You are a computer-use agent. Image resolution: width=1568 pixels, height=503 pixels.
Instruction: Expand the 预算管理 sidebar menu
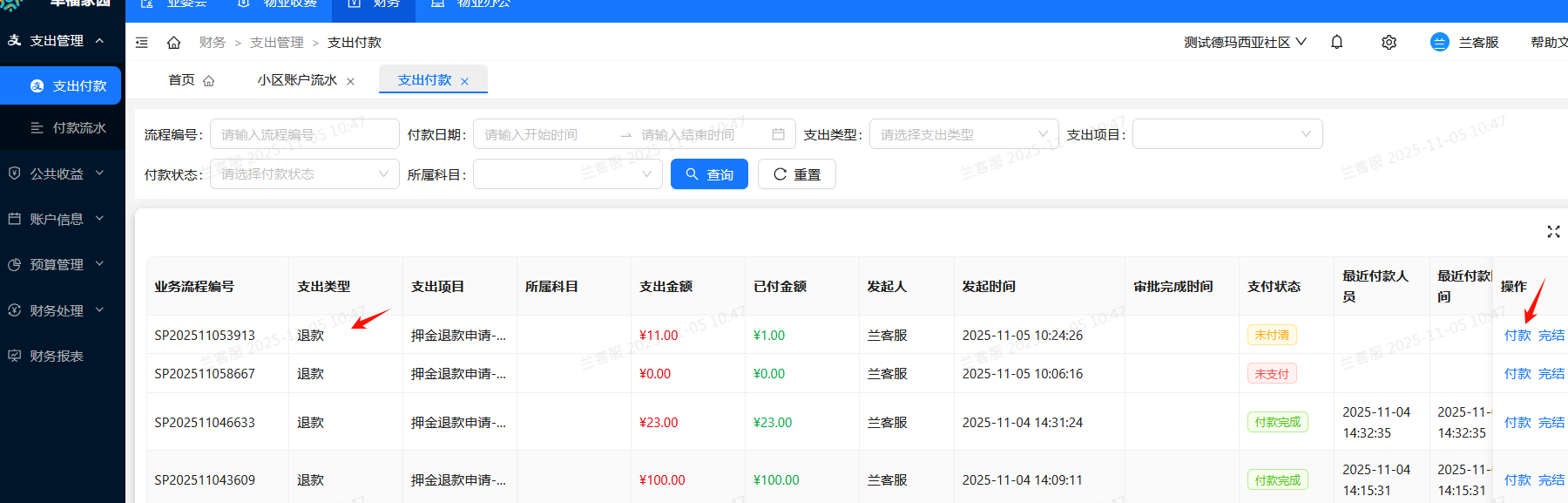[57, 264]
